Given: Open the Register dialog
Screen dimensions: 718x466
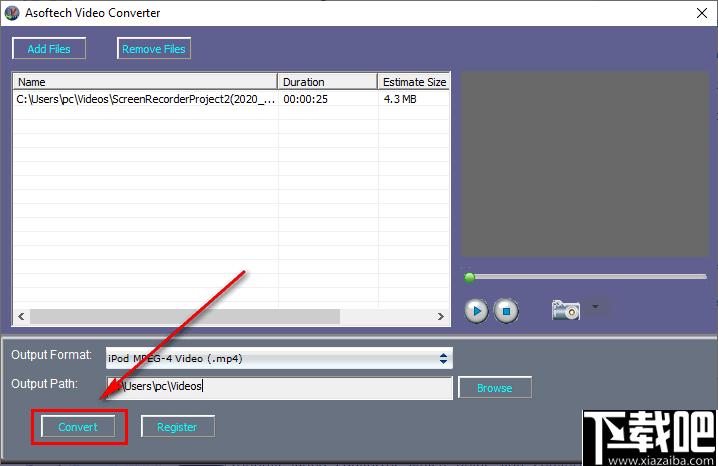Looking at the screenshot, I should pyautogui.click(x=177, y=427).
